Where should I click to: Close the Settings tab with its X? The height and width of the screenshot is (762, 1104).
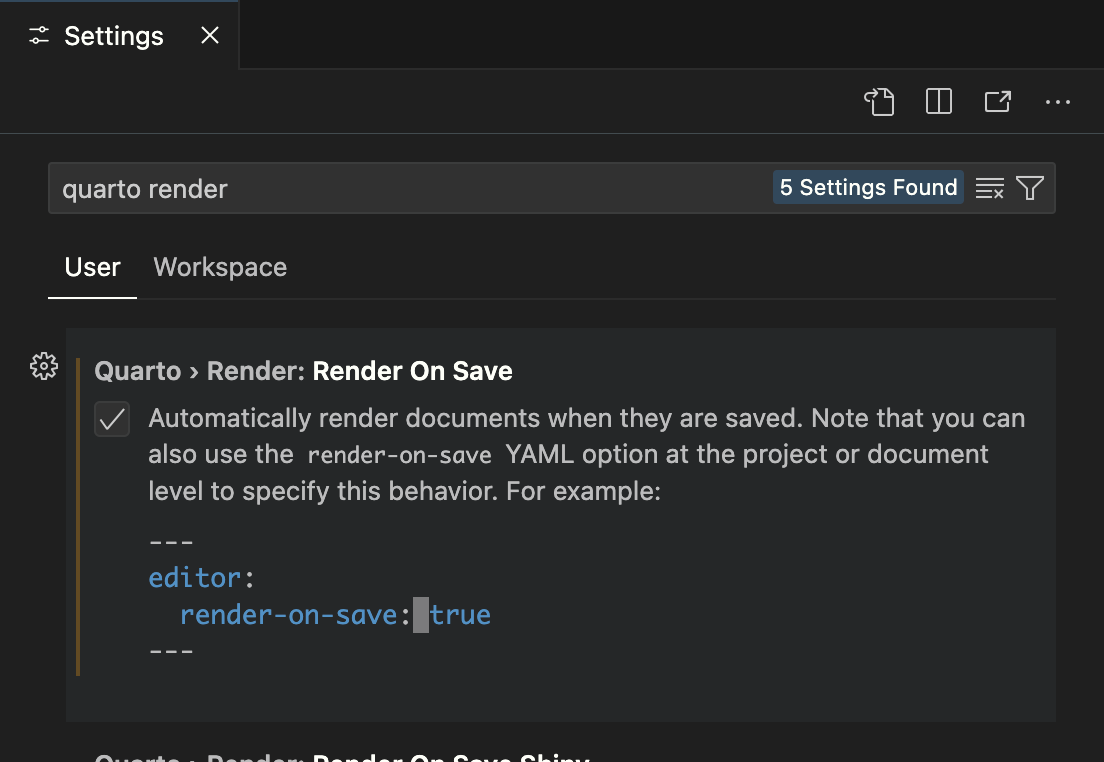pos(209,35)
